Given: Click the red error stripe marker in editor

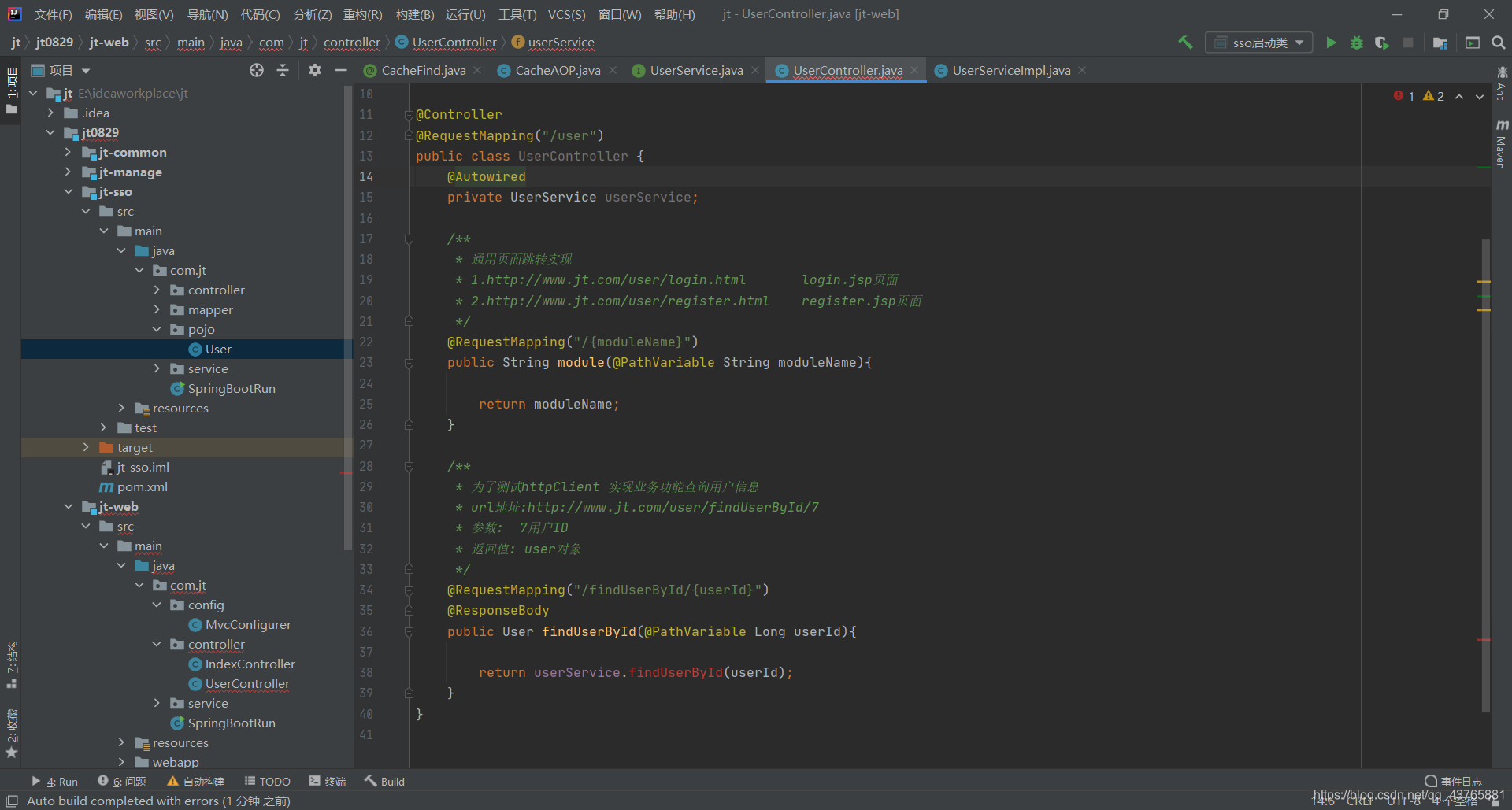Looking at the screenshot, I should [x=1484, y=640].
